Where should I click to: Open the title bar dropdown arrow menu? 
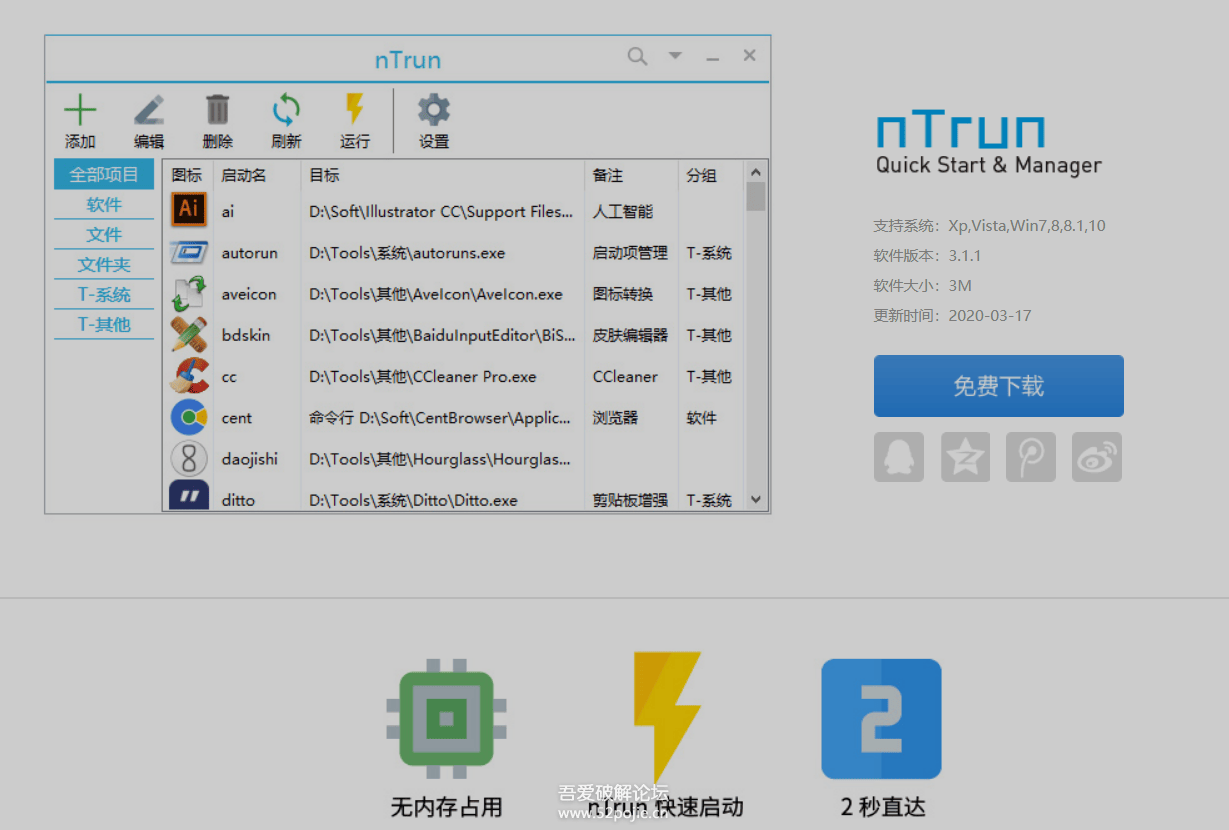(x=675, y=56)
